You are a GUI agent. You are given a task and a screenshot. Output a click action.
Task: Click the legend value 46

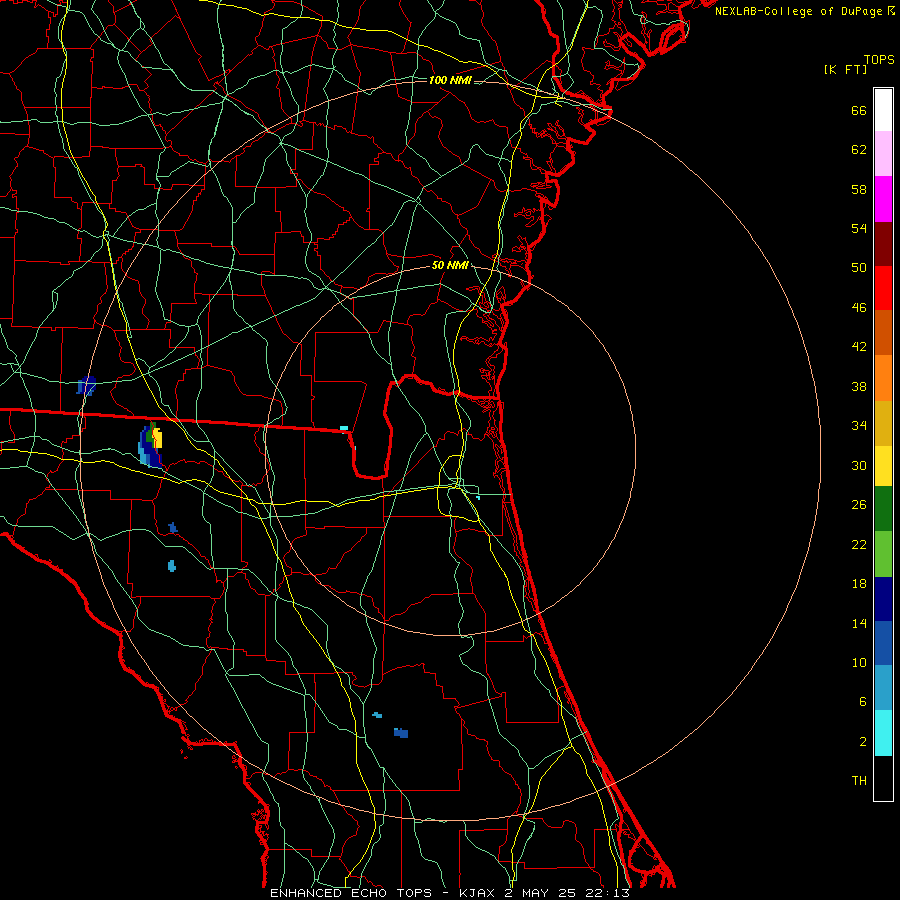859,308
